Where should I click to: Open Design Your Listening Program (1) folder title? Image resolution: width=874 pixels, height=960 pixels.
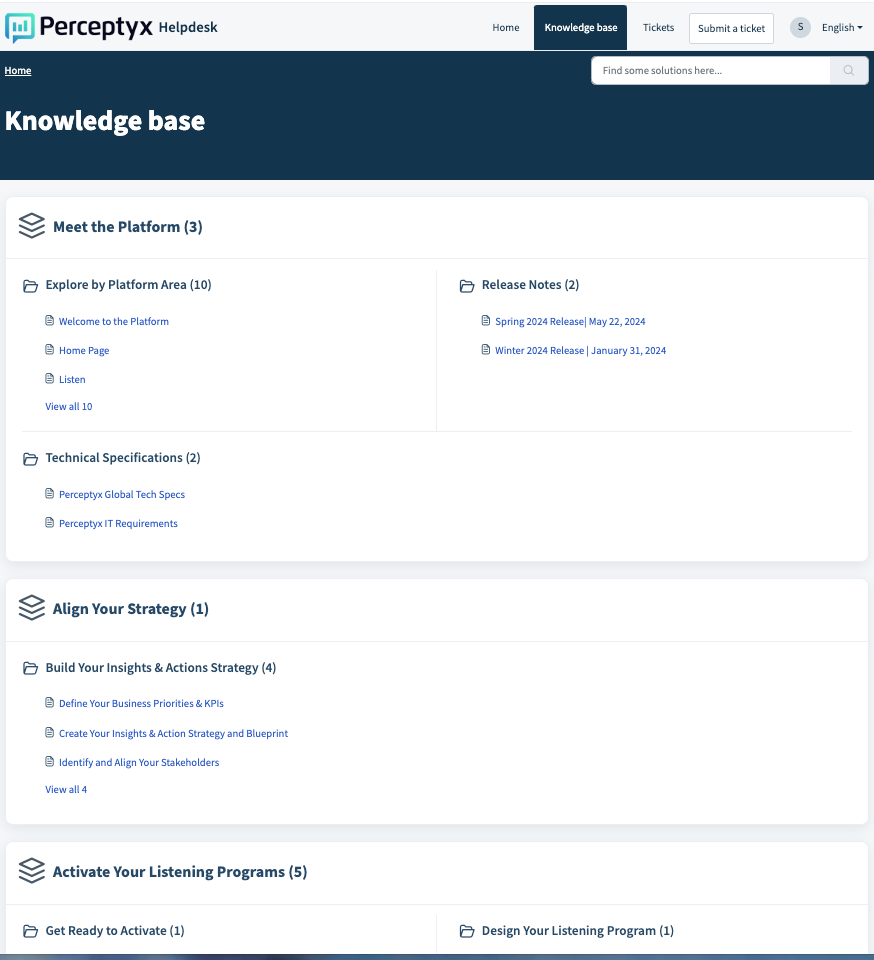coord(577,931)
